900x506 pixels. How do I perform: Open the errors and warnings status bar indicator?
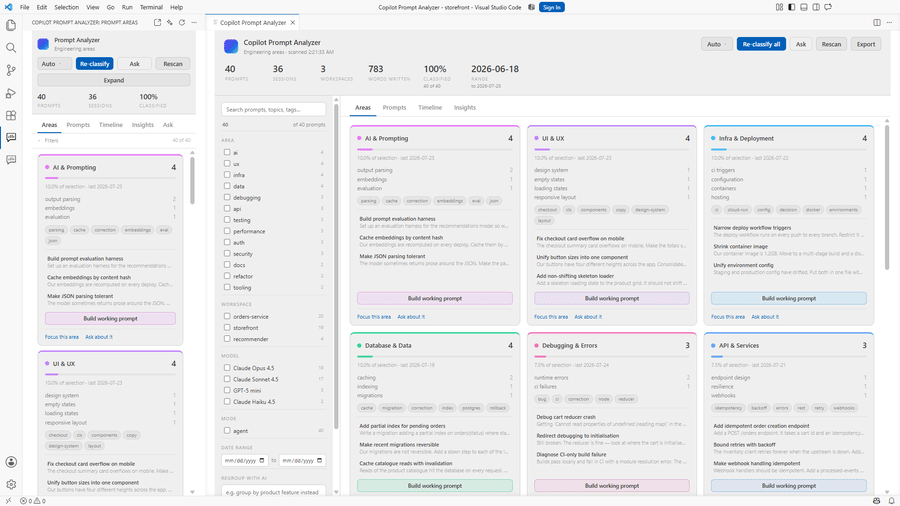(33, 501)
